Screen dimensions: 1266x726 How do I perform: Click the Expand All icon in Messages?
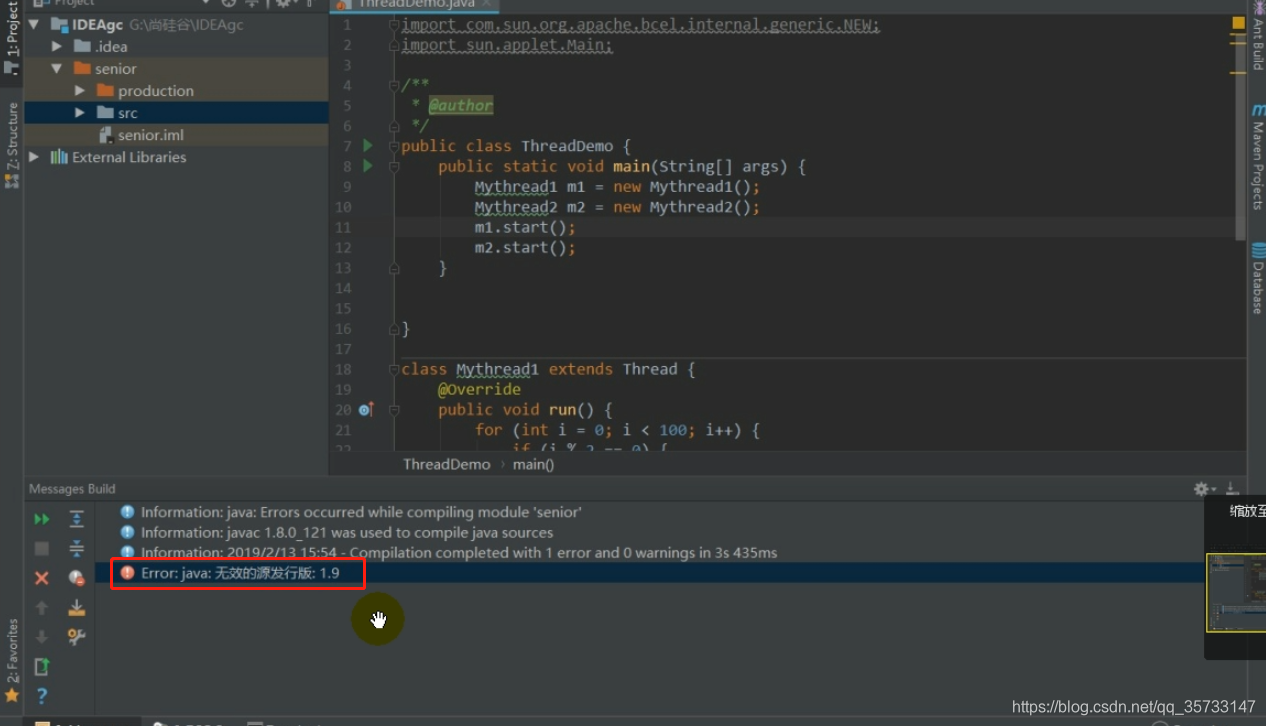[76, 519]
